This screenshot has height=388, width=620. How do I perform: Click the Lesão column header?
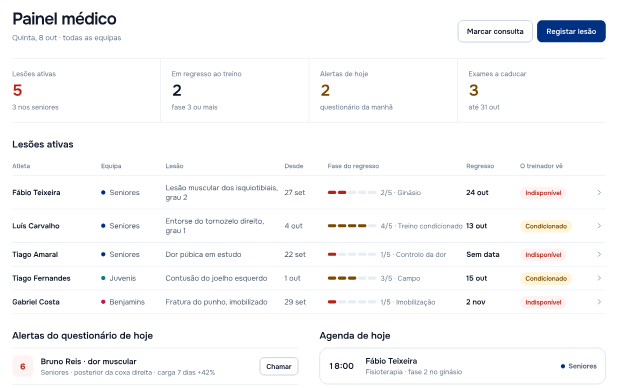[174, 166]
